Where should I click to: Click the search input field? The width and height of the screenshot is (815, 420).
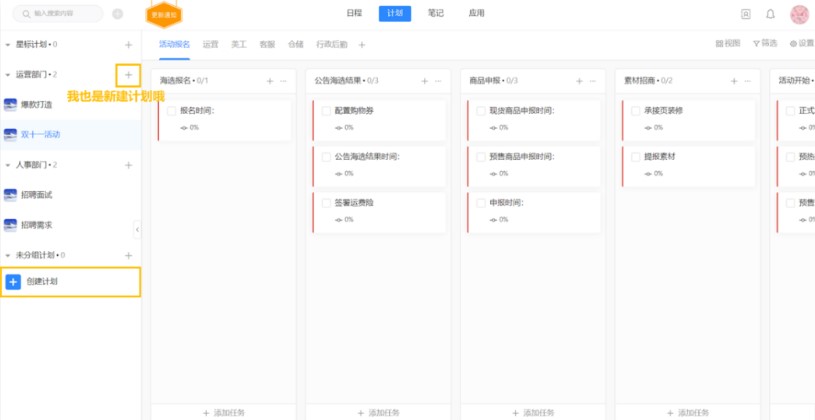[60, 14]
